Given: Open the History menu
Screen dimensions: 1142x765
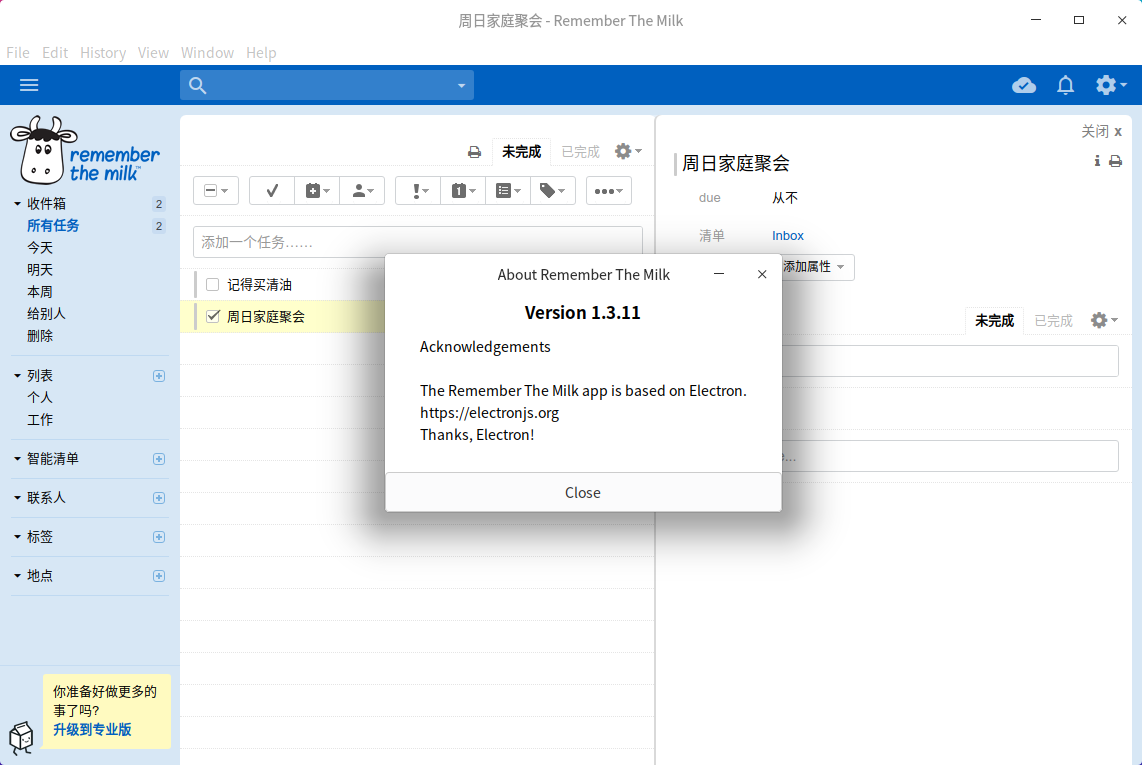Looking at the screenshot, I should point(103,53).
